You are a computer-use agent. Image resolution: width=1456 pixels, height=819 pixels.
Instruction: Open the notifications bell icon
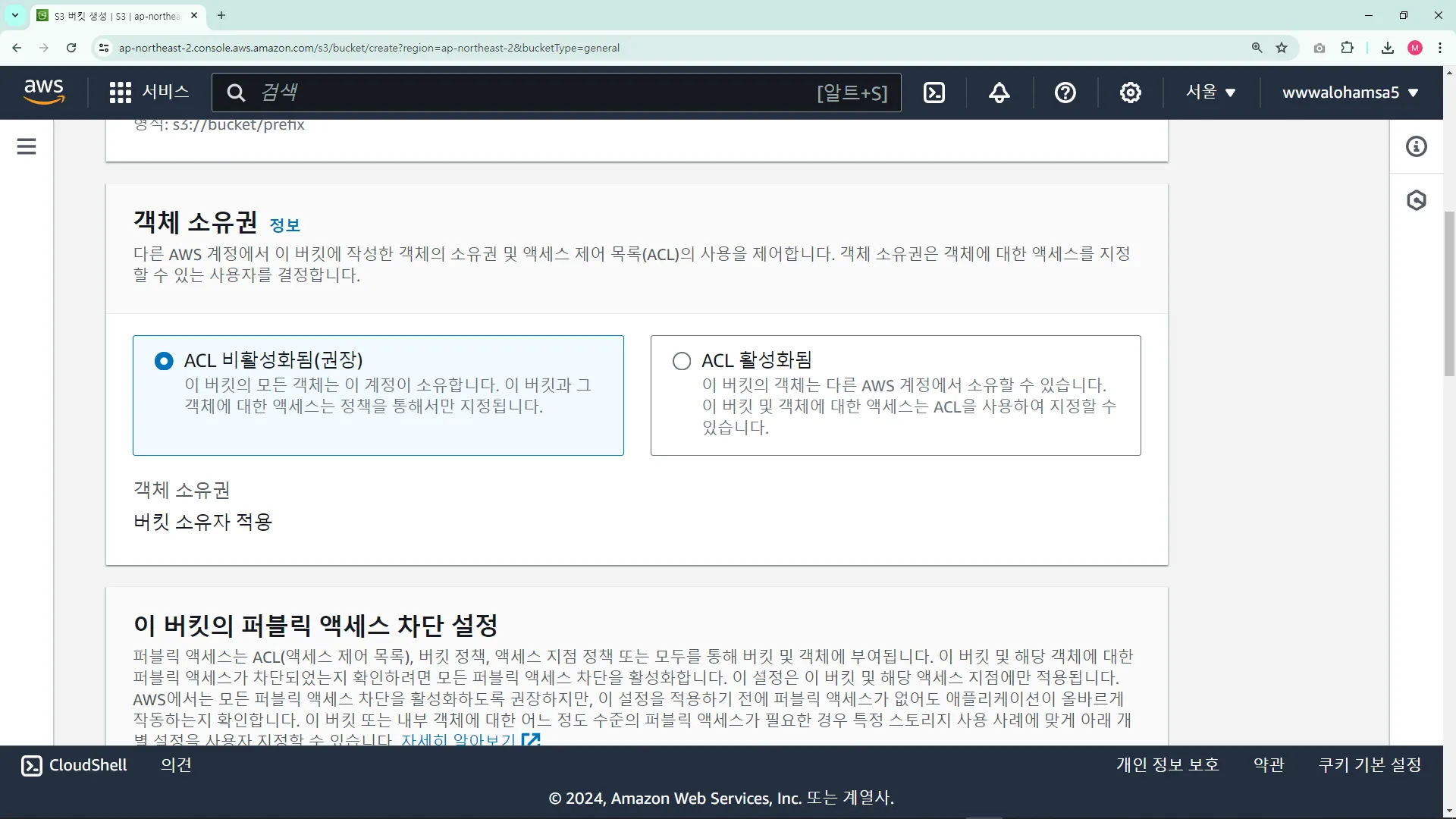(x=999, y=93)
